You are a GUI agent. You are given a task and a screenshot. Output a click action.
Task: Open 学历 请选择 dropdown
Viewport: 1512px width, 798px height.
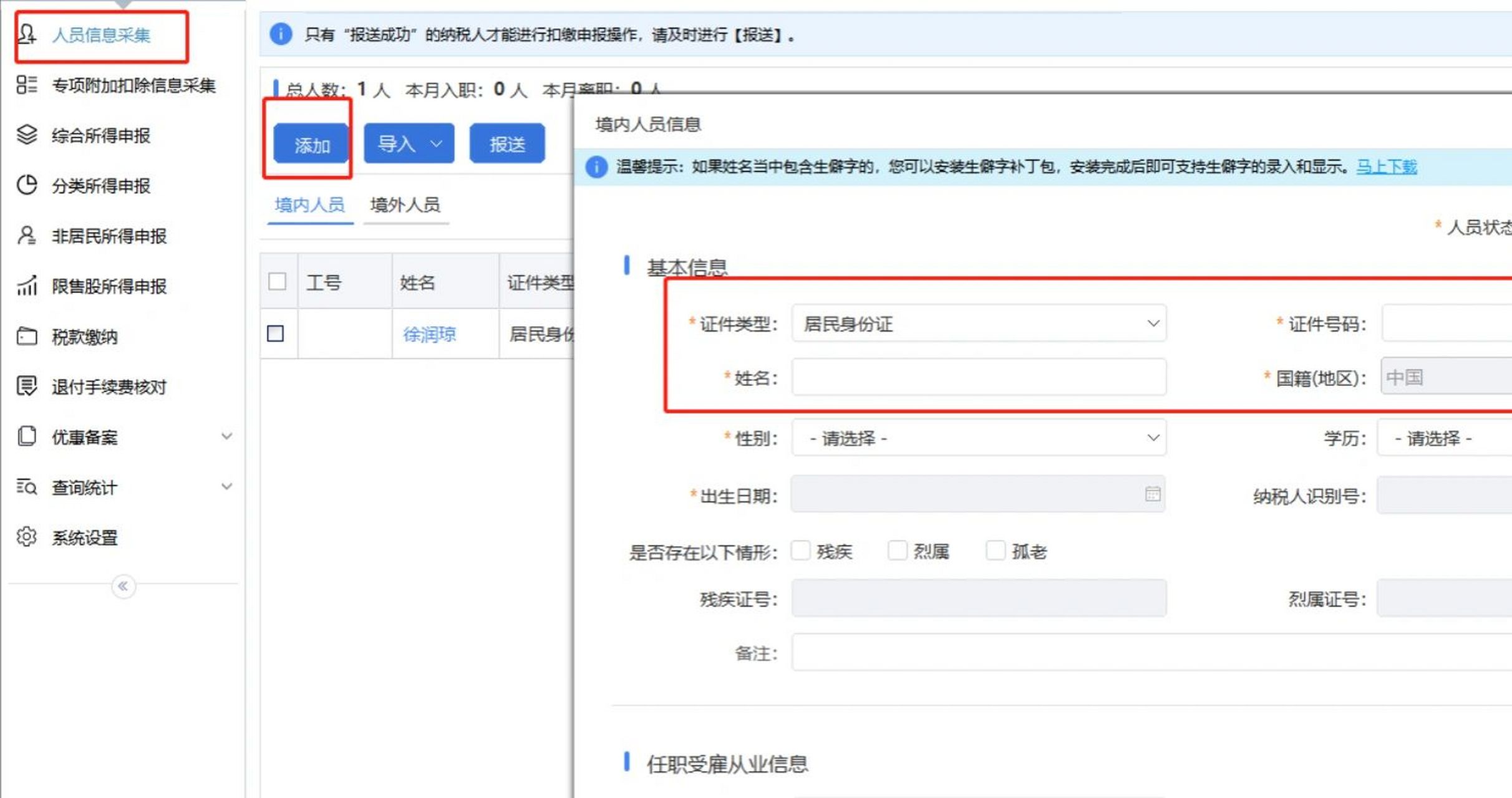pyautogui.click(x=1444, y=438)
